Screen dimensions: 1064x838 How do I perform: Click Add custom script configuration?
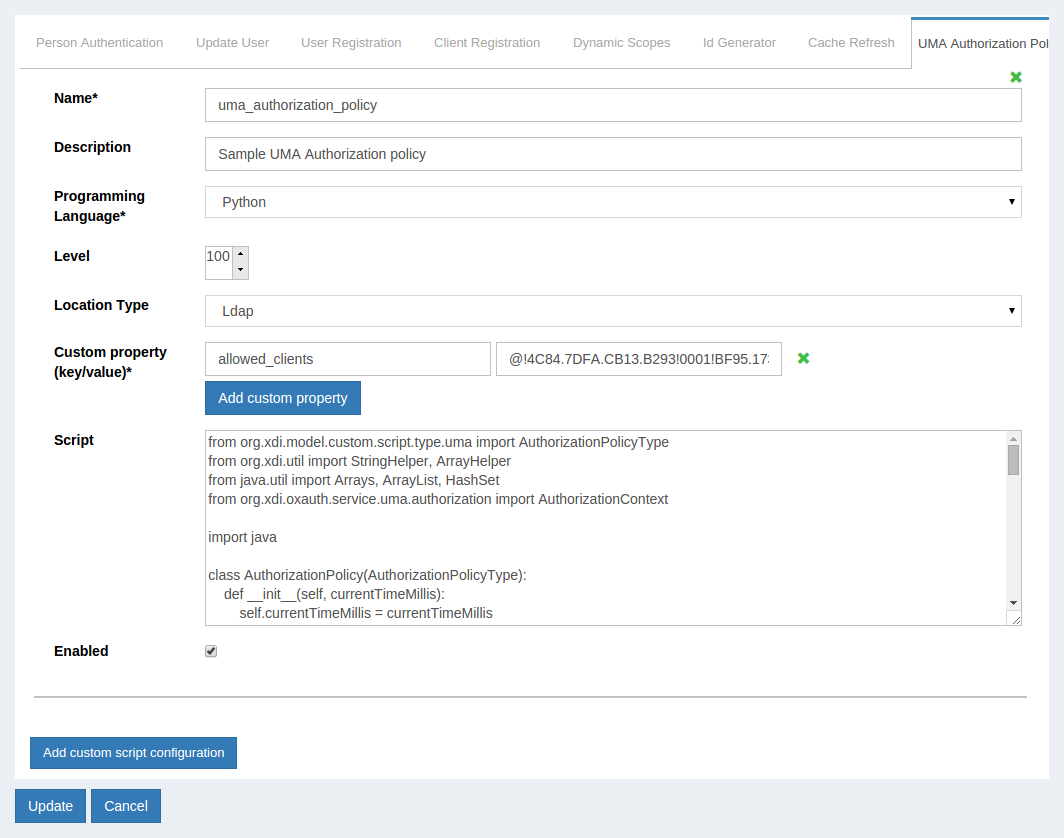133,752
